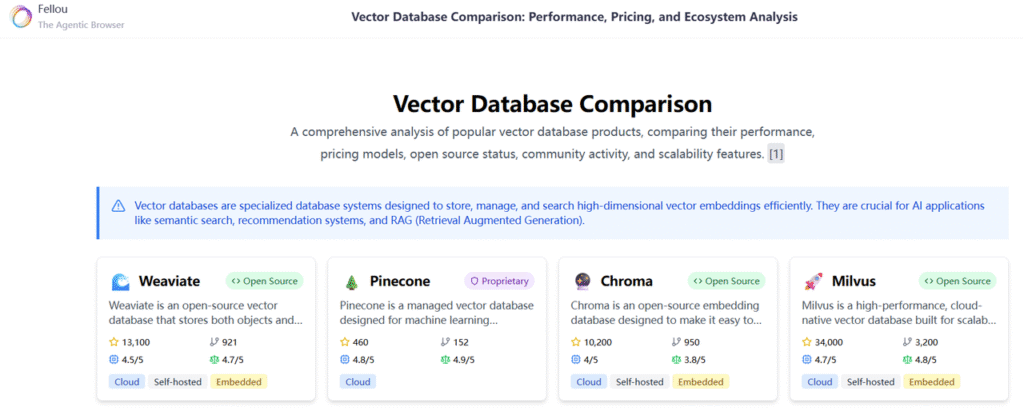Click the Pinecone tree logo icon
This screenshot has width=1024, height=419.
351,281
